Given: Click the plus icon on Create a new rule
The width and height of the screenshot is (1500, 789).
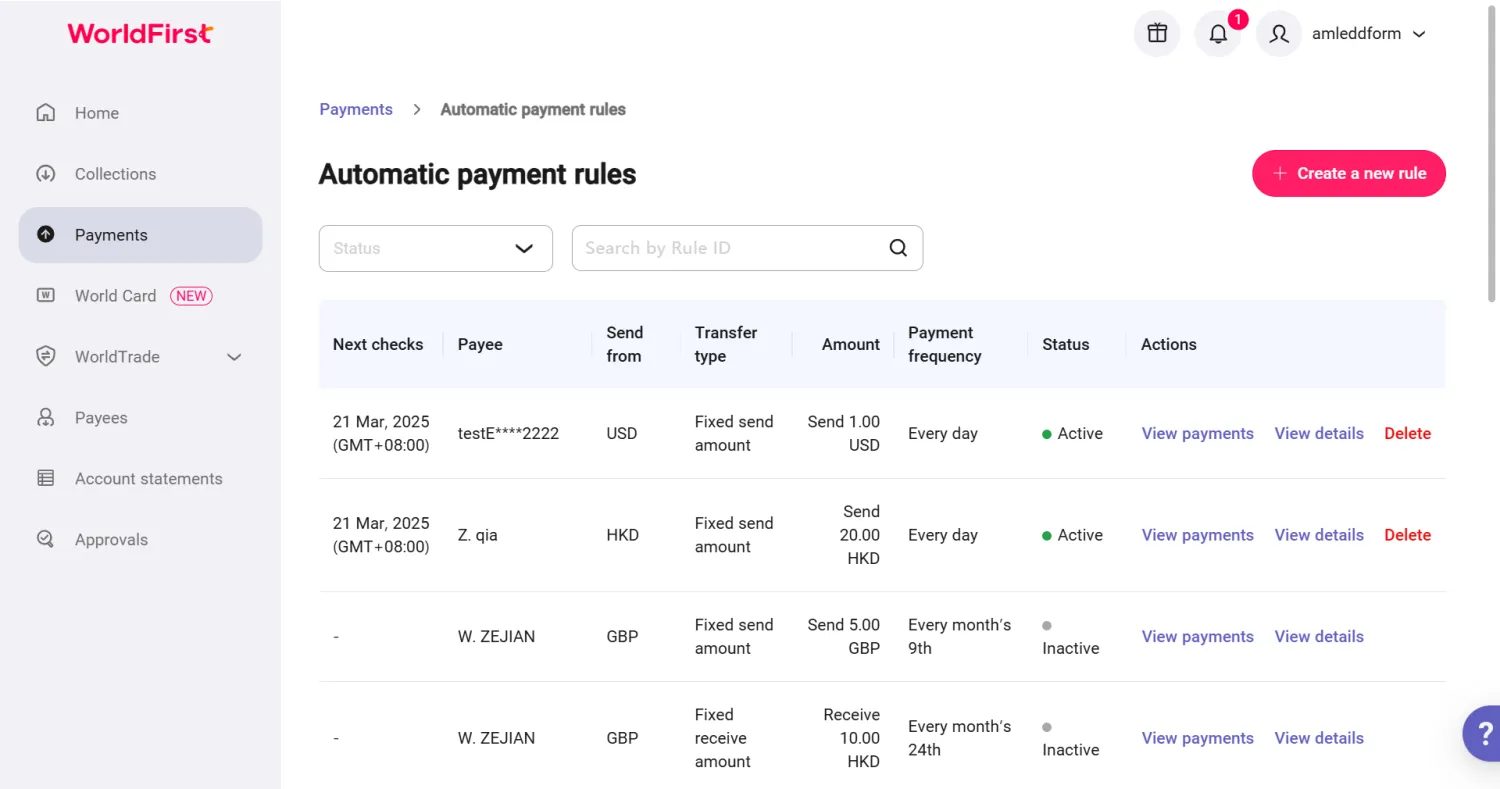Looking at the screenshot, I should pos(1279,173).
